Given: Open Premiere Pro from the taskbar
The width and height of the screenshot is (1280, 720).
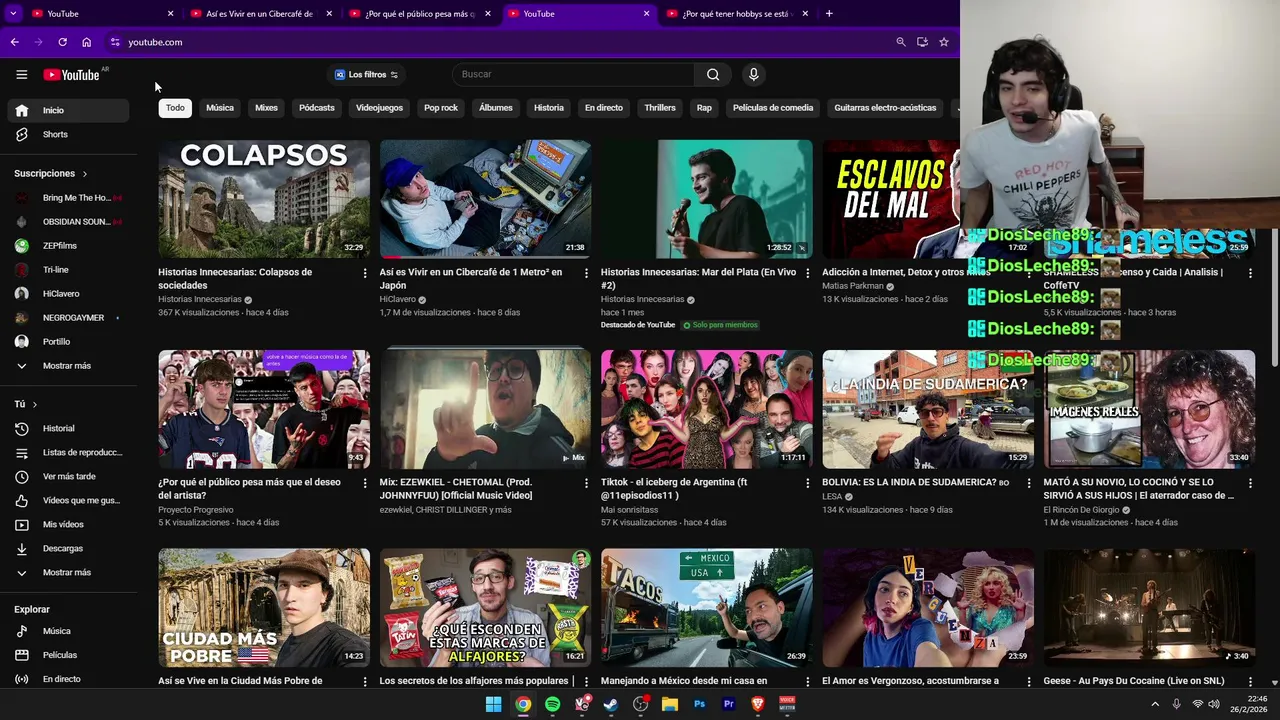Looking at the screenshot, I should click(x=728, y=704).
